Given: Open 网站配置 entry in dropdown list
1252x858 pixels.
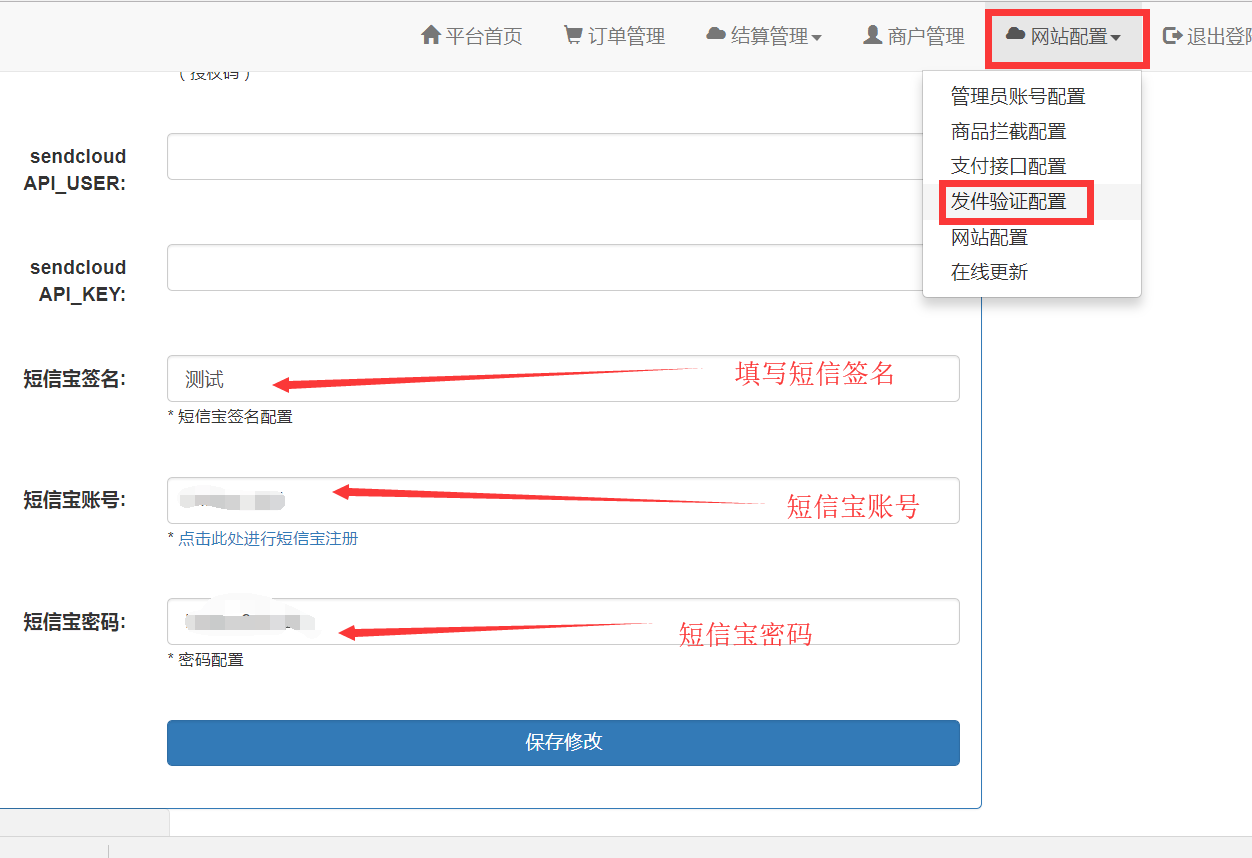Looking at the screenshot, I should pyautogui.click(x=989, y=237).
